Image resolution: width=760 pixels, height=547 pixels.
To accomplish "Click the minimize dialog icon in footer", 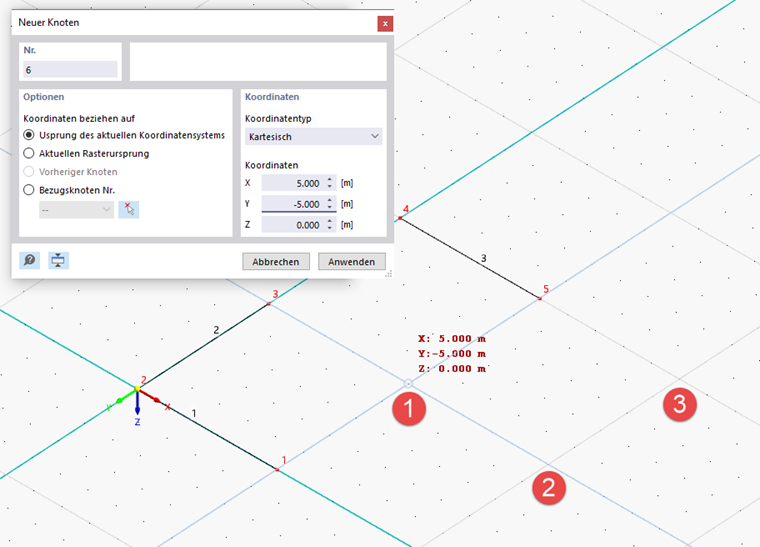I will (x=58, y=260).
